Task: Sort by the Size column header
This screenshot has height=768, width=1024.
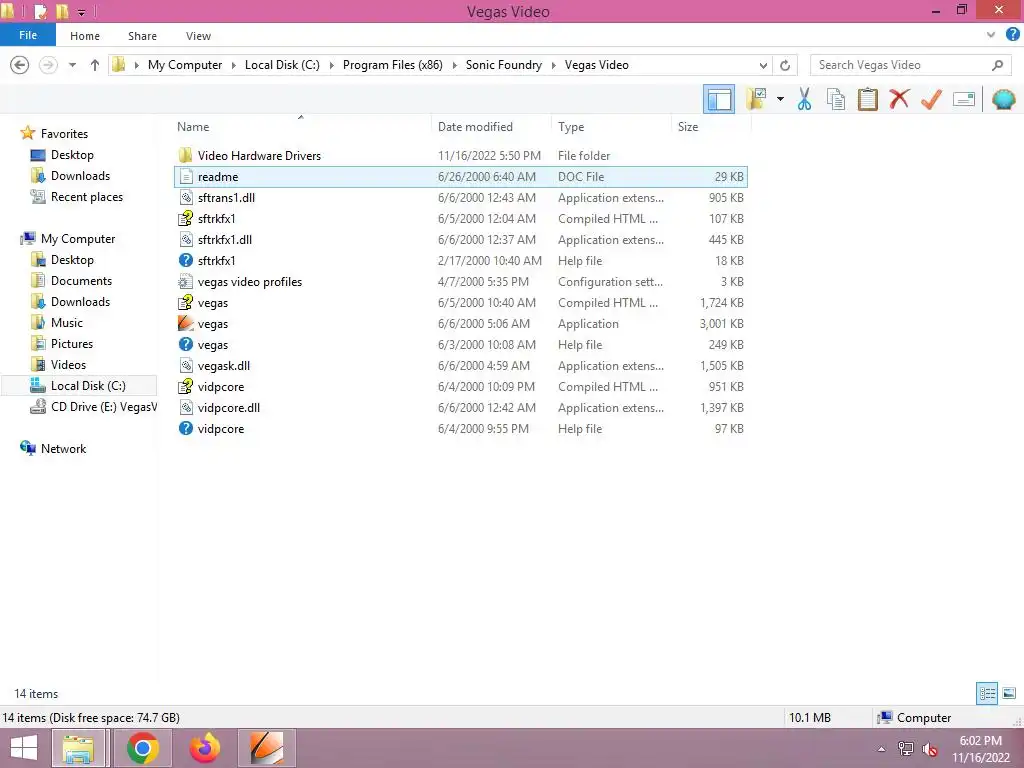Action: 688,127
